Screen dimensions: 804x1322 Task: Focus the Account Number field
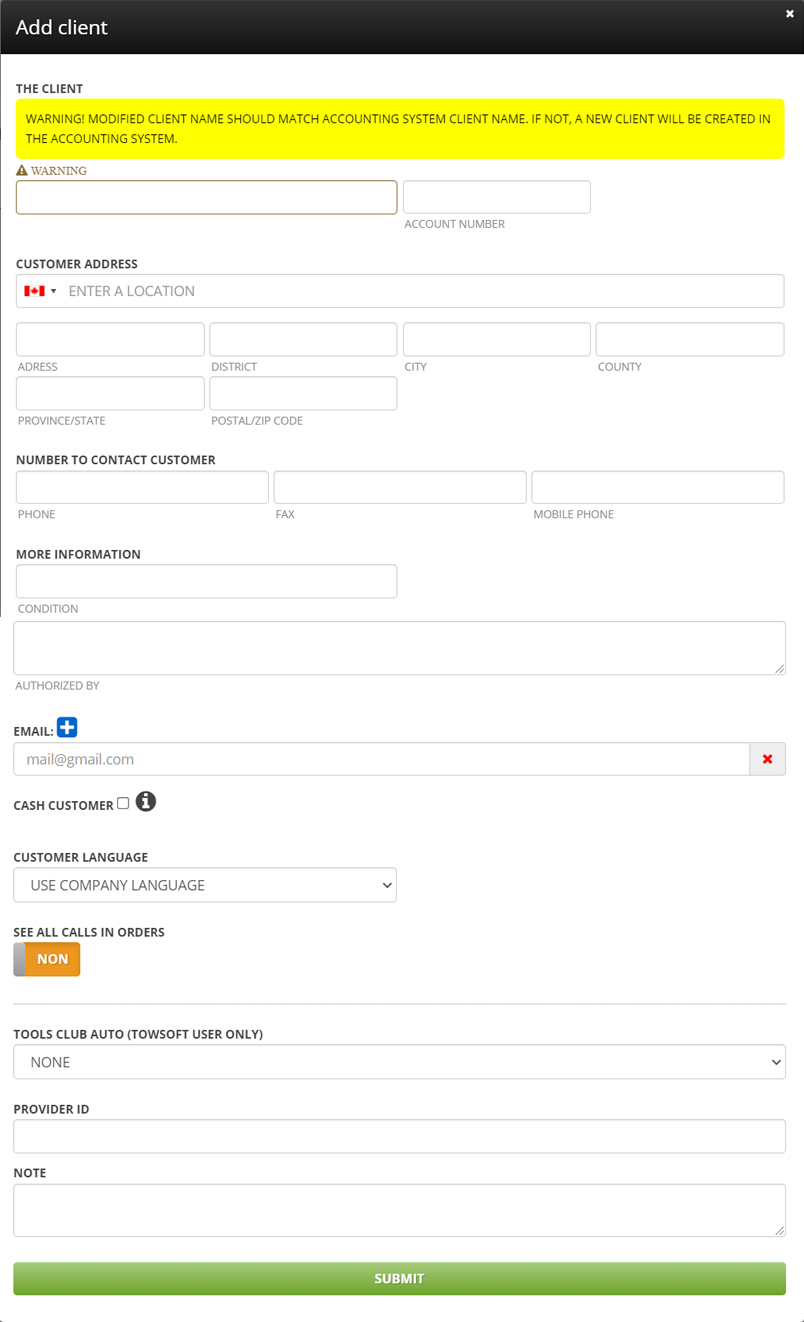496,197
